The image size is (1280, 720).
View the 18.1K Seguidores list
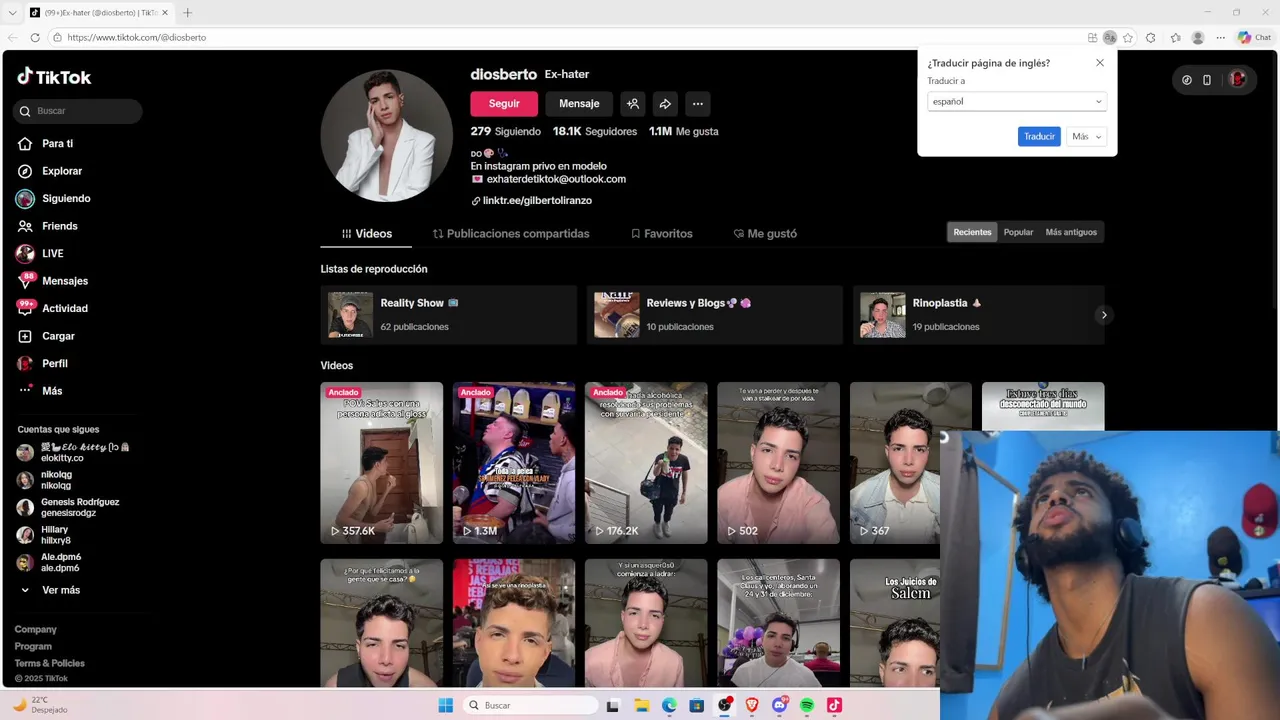pos(595,131)
